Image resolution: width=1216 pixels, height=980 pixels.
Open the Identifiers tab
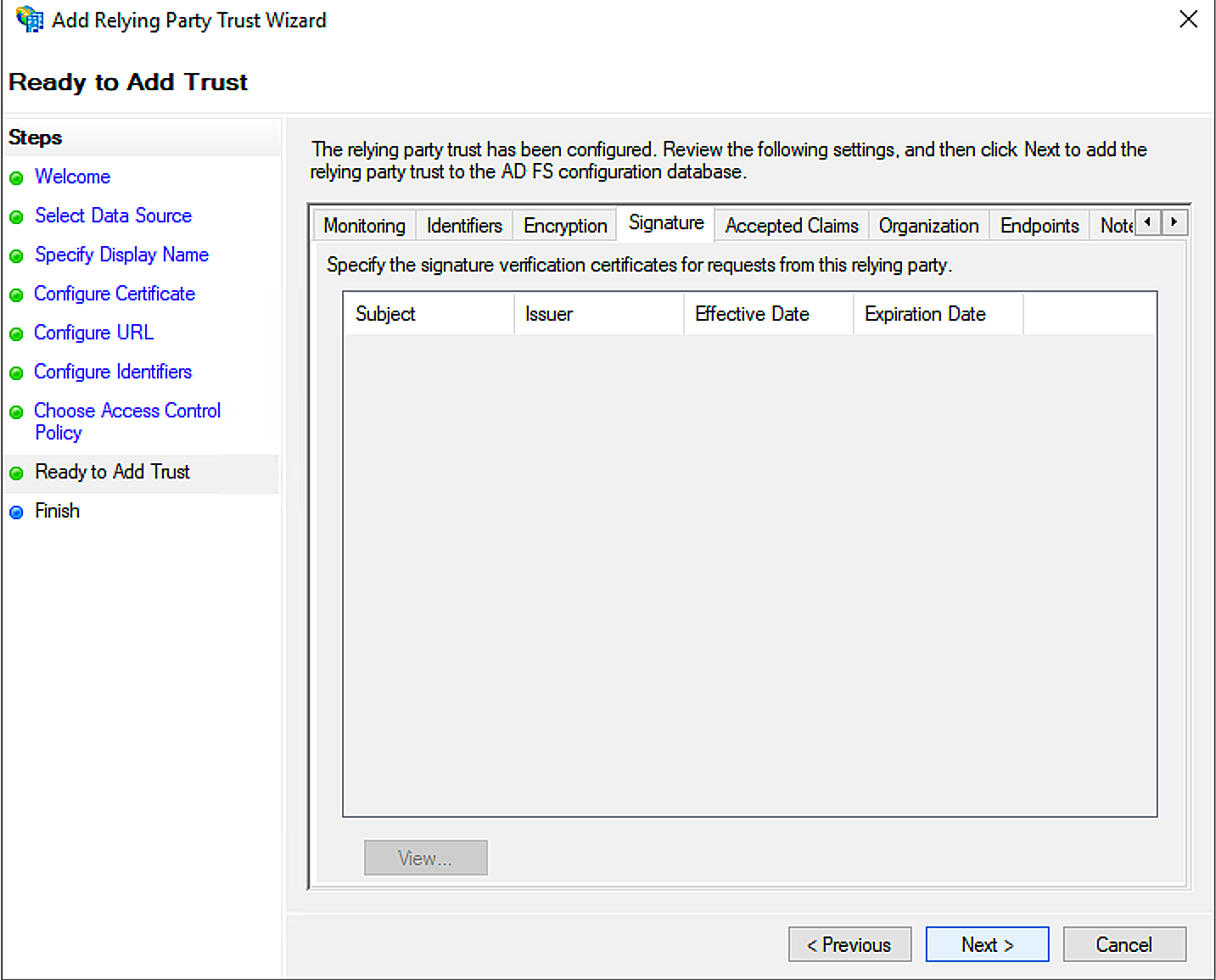click(x=464, y=226)
